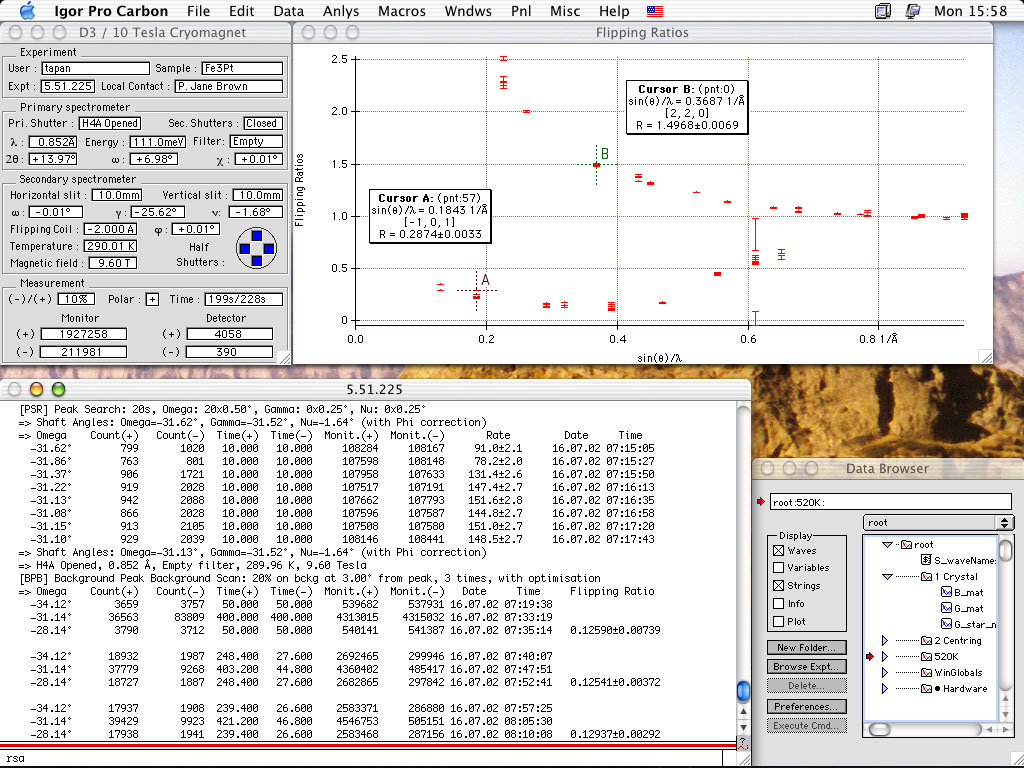Click the Sample field showing Fe3Pt

(x=242, y=68)
